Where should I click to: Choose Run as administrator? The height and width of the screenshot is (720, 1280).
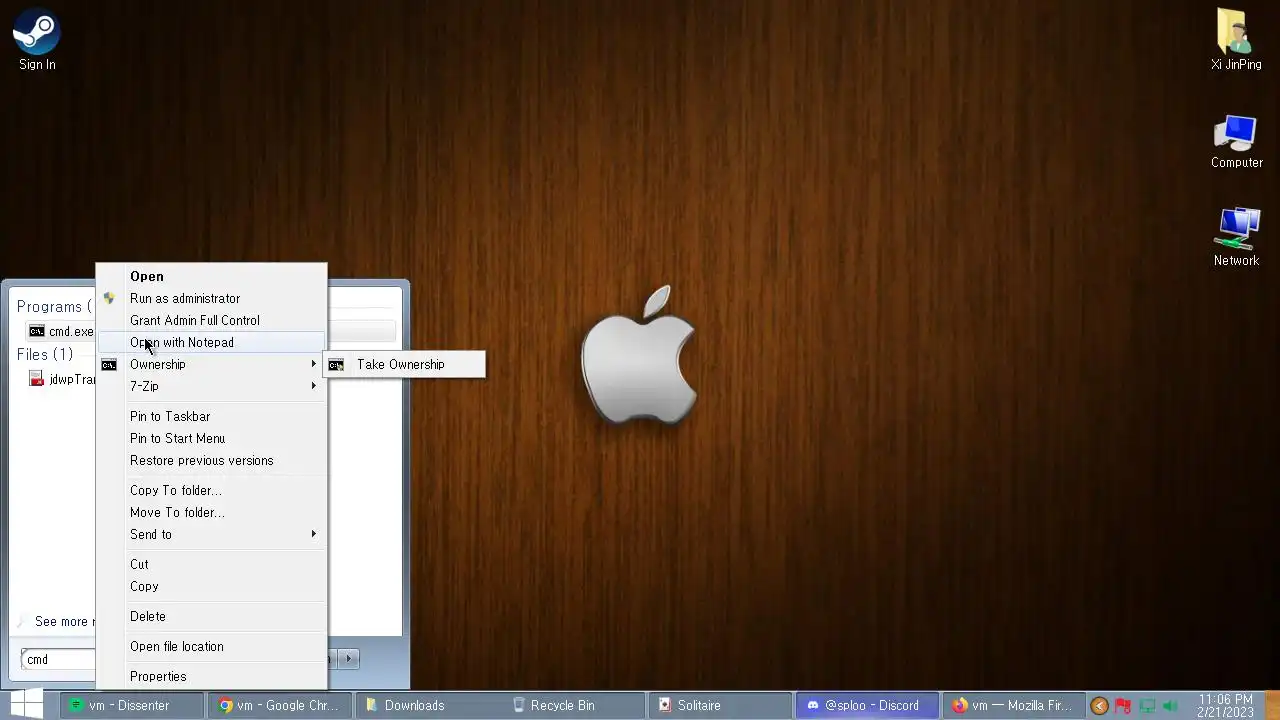tap(211, 298)
